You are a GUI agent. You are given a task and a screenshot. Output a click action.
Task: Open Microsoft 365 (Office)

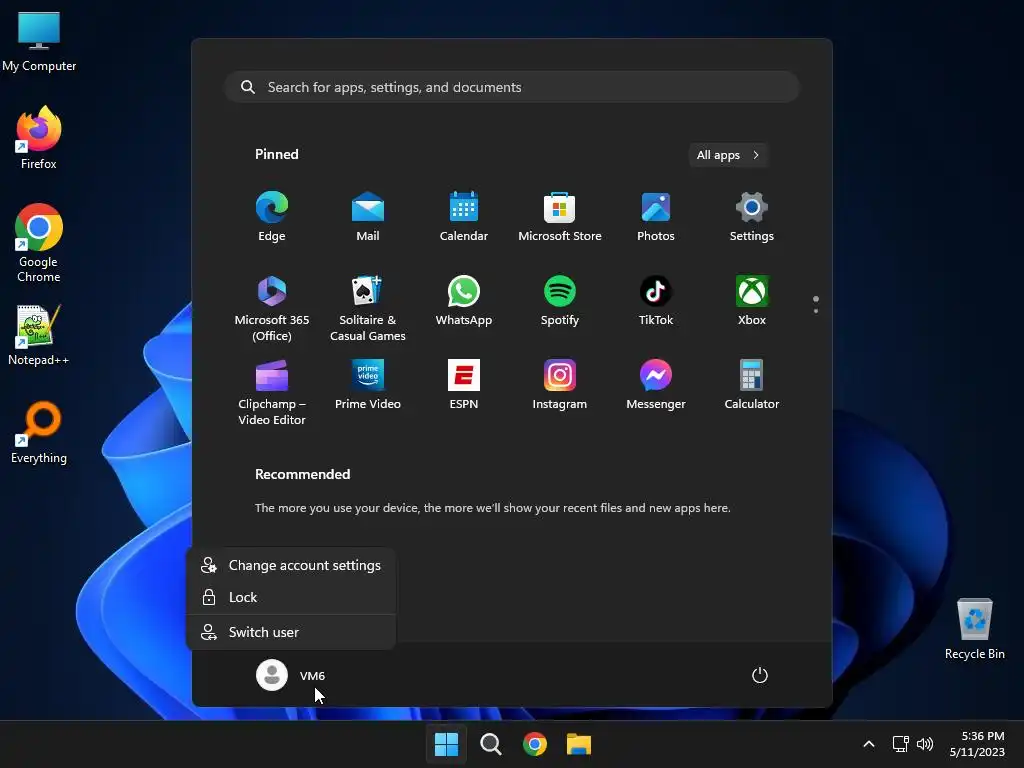click(x=272, y=309)
